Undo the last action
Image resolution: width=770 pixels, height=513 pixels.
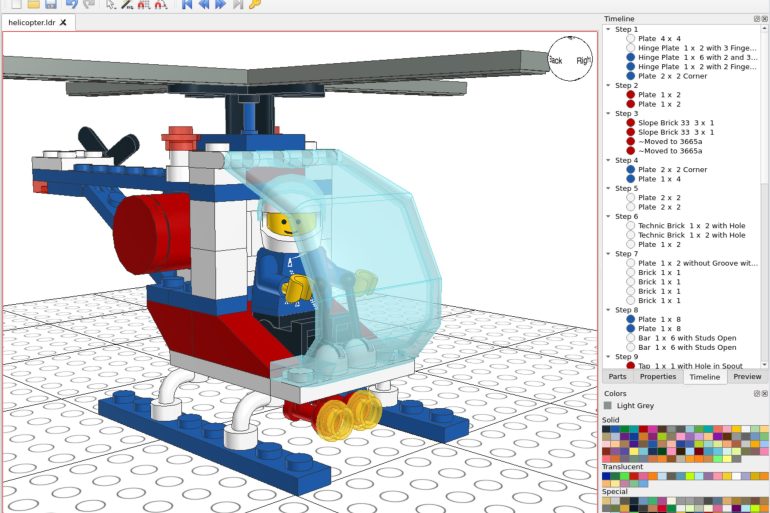click(71, 4)
